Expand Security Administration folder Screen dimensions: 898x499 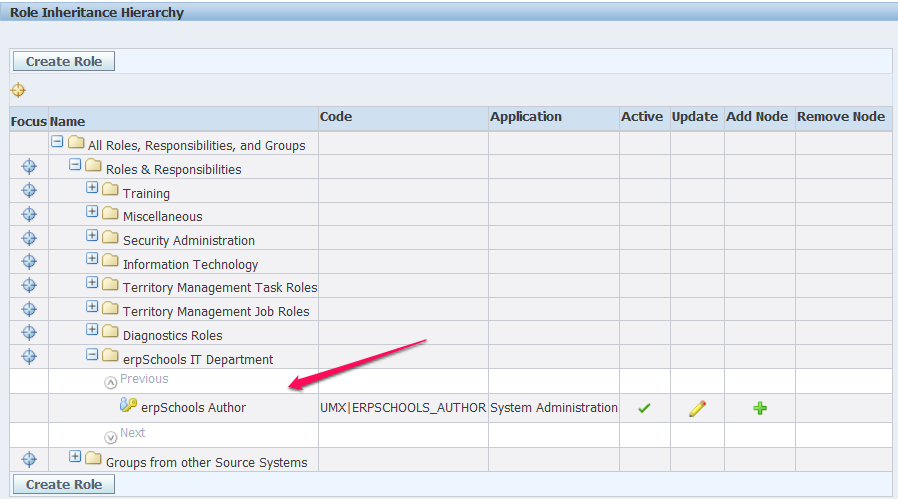[92, 235]
